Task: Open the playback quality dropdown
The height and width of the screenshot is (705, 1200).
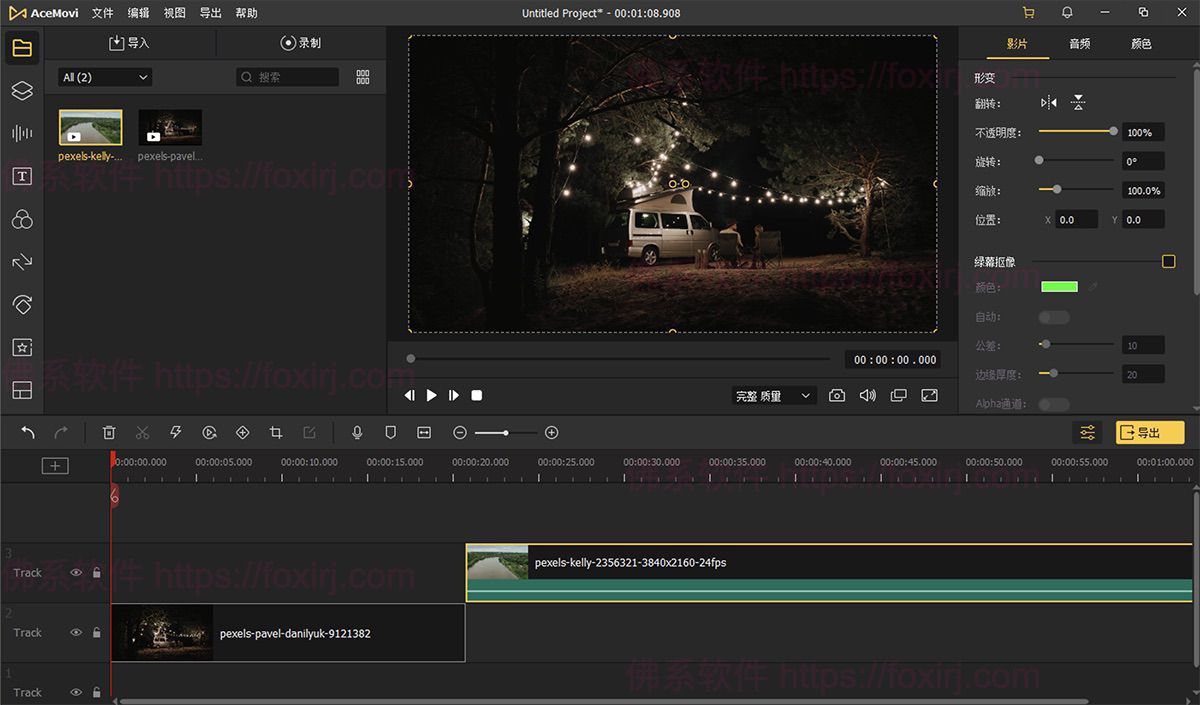Action: [773, 395]
